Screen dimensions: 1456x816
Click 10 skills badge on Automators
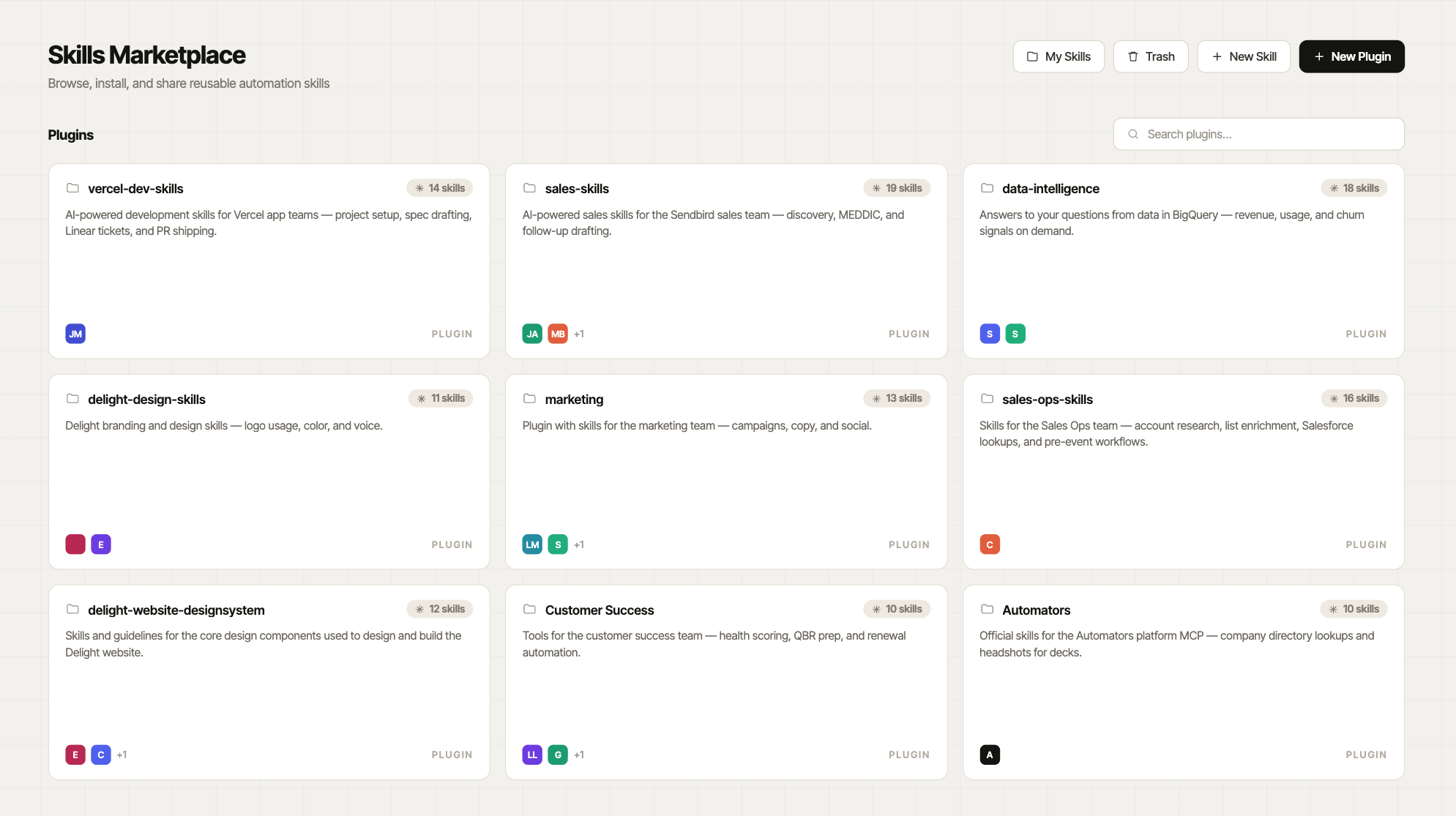point(1354,609)
